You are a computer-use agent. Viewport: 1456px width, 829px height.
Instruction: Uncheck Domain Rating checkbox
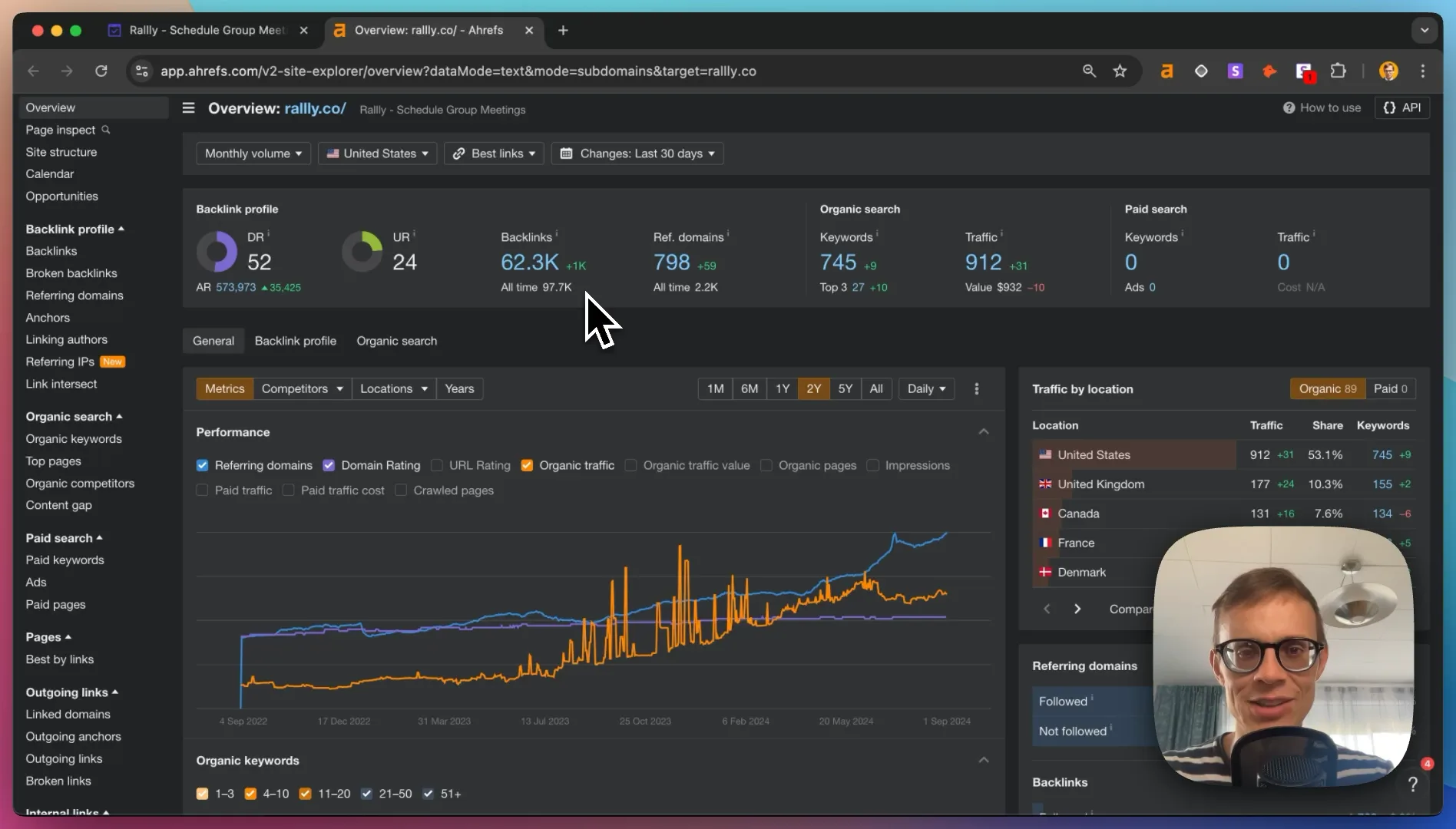[329, 465]
